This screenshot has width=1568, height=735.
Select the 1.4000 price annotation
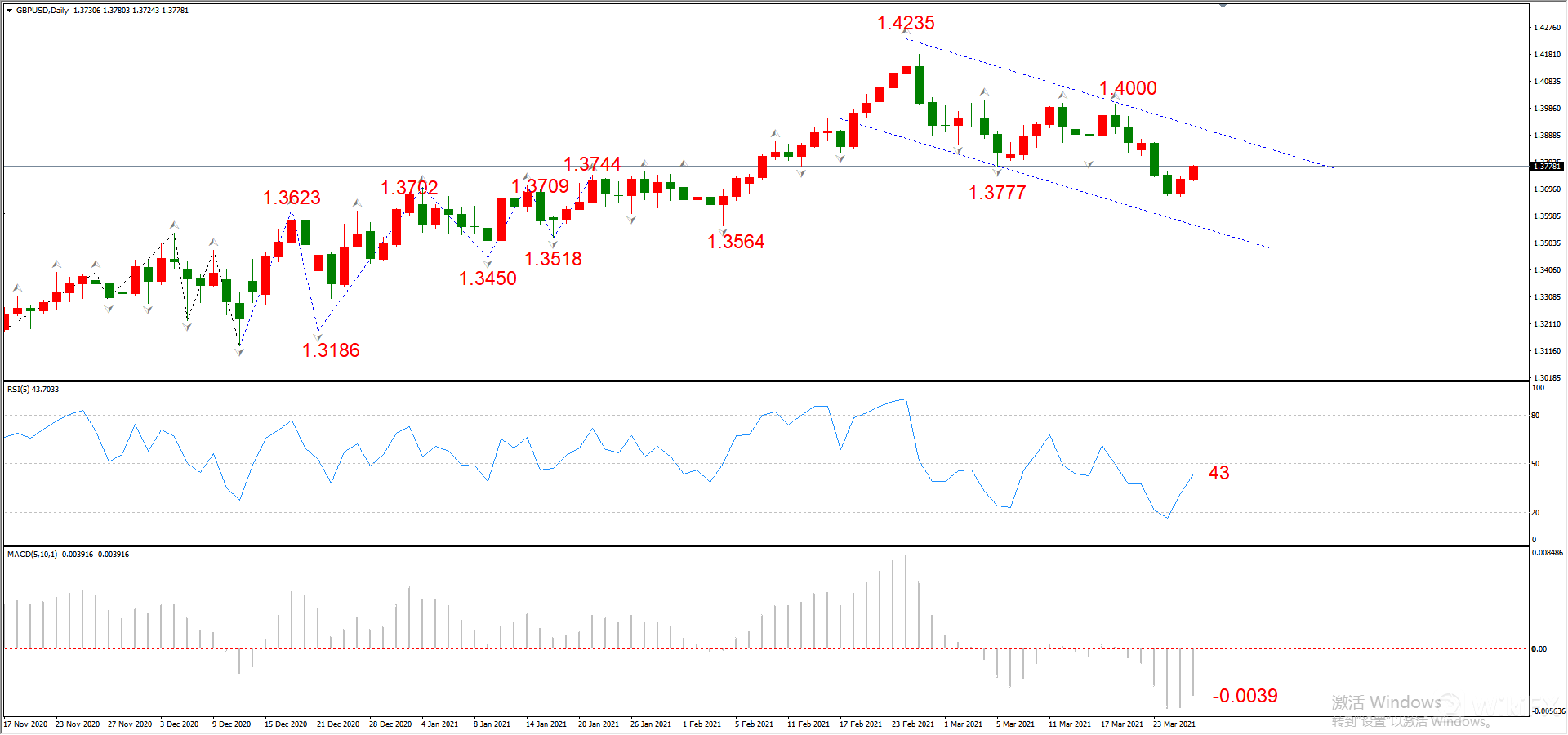(1128, 88)
